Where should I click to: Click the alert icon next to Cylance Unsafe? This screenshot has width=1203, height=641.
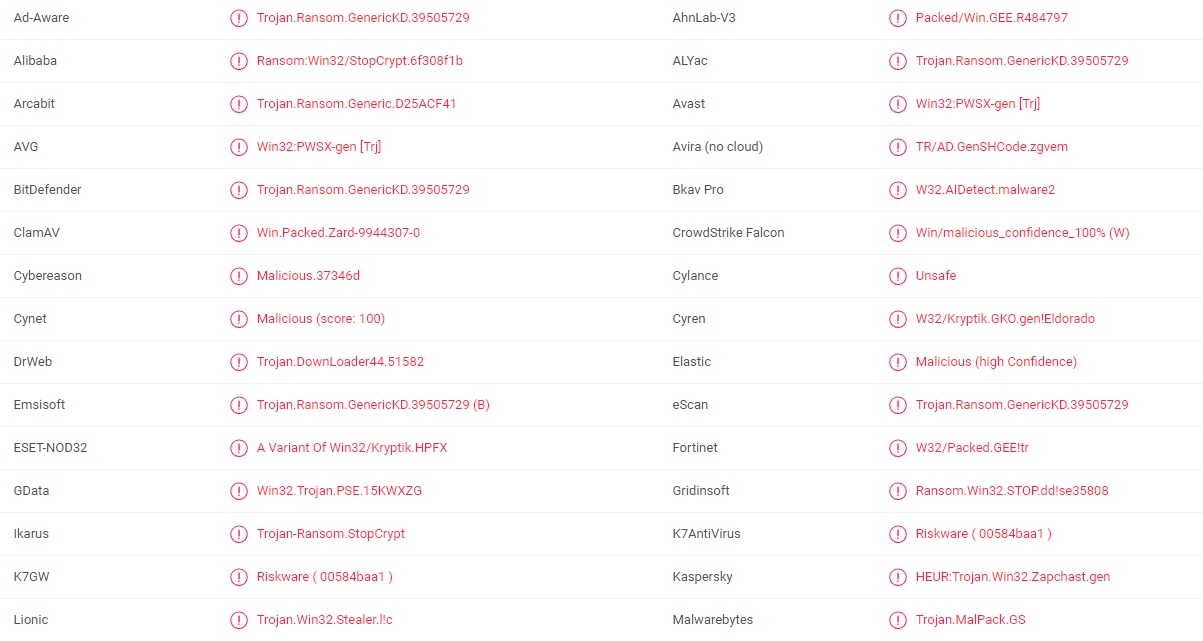(897, 276)
